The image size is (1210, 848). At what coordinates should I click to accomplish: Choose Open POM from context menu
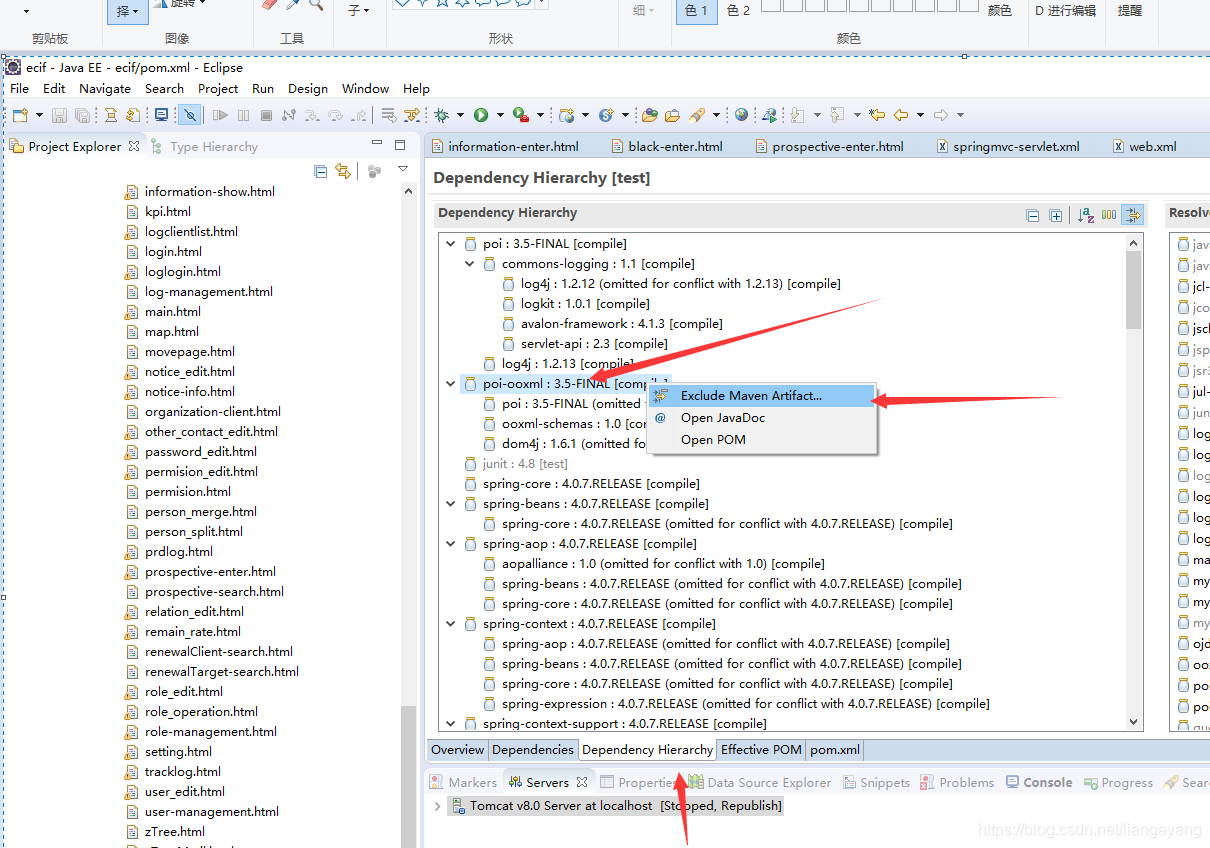761,440
